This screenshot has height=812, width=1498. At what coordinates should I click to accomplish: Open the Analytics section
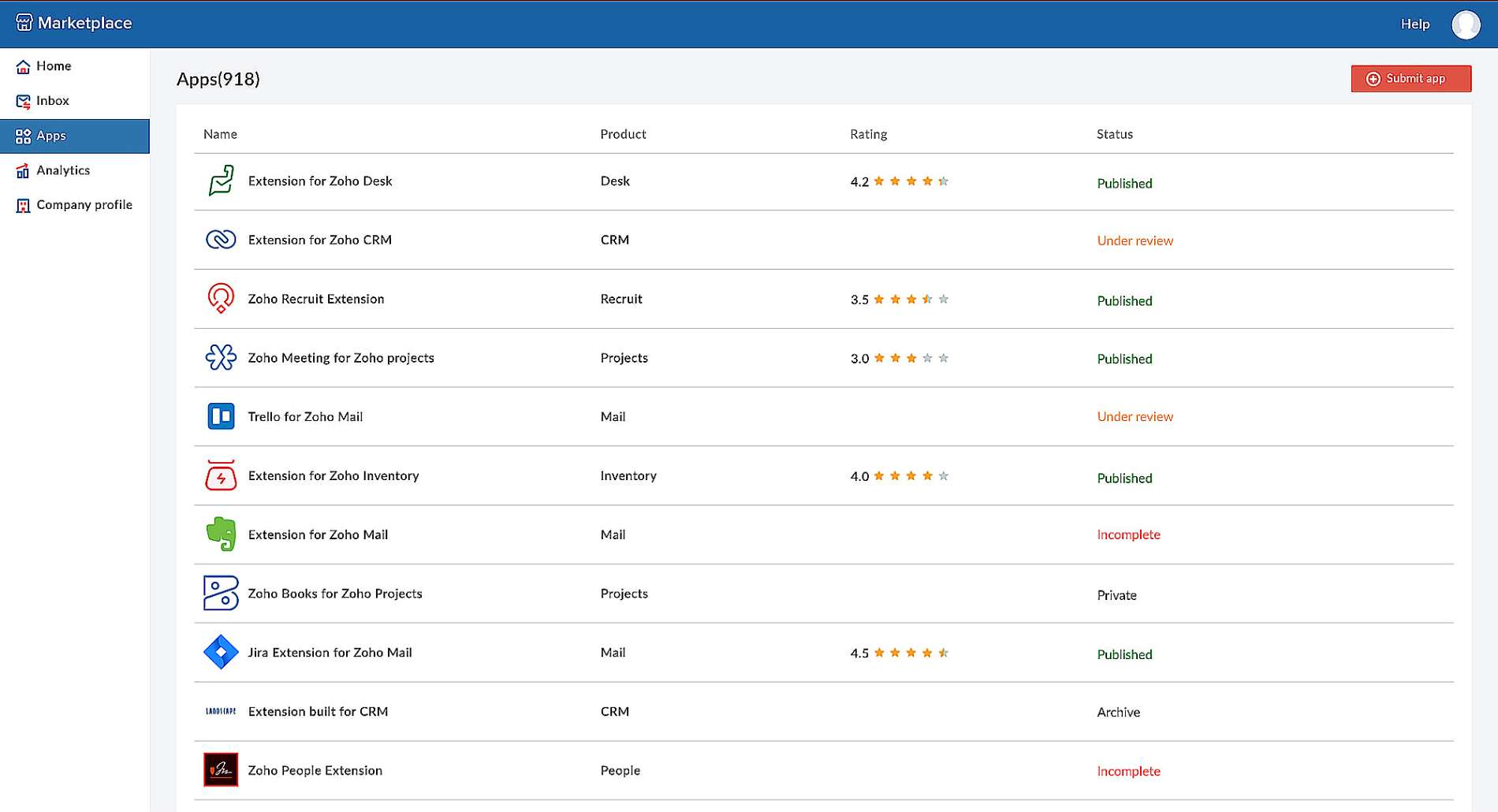(62, 170)
